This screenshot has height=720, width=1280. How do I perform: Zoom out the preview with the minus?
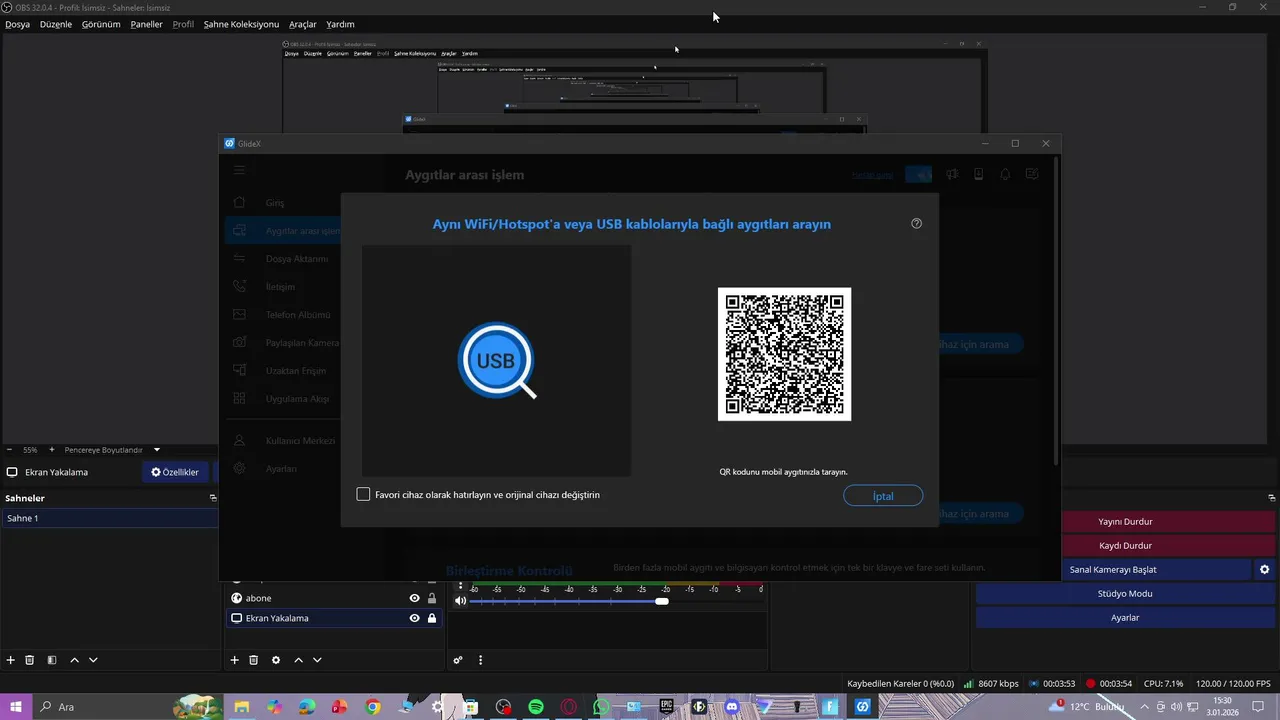(x=9, y=450)
